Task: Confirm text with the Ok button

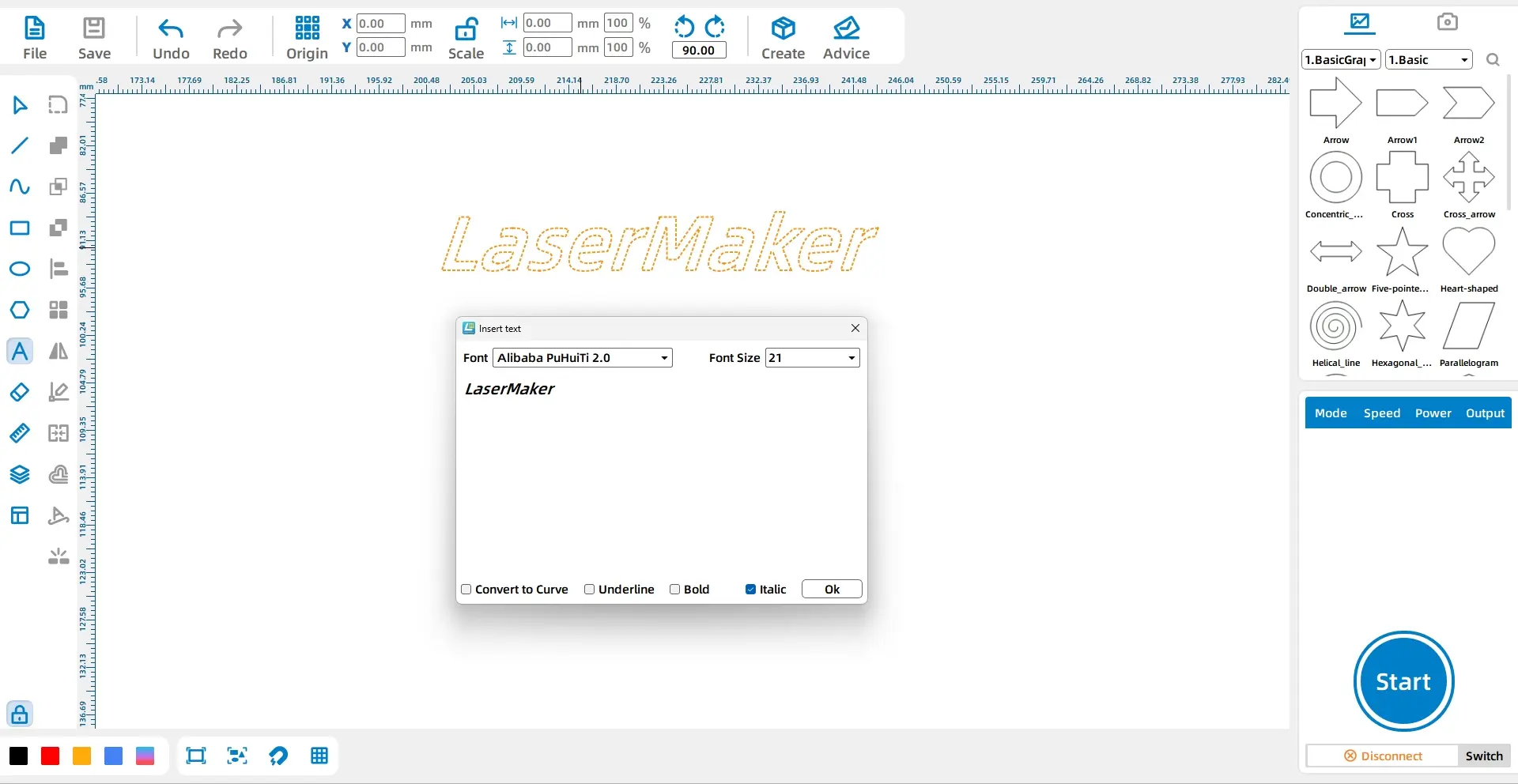Action: [x=832, y=590]
